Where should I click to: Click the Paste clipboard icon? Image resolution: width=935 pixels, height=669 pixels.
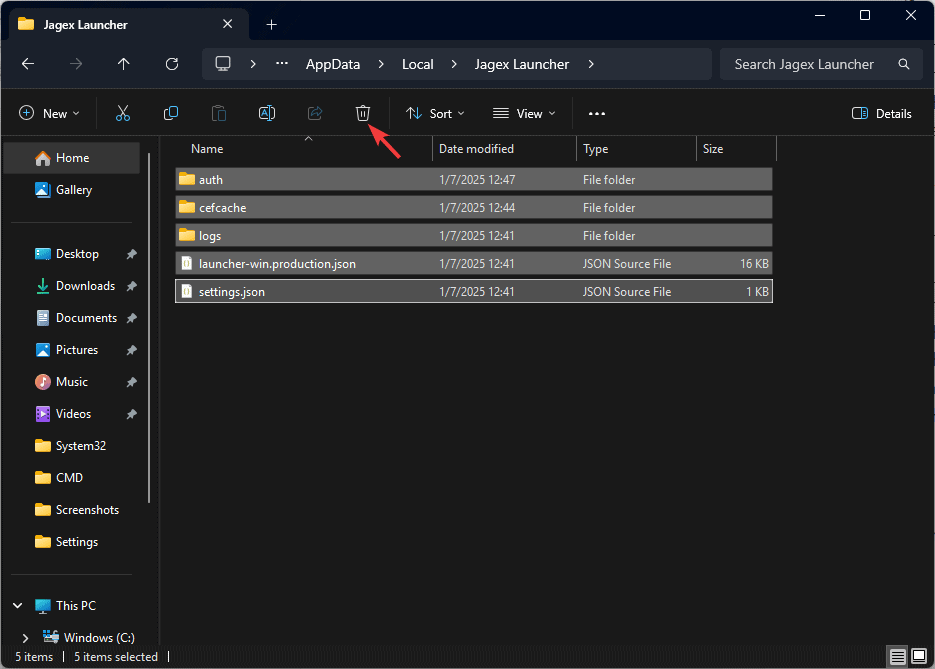click(x=219, y=113)
